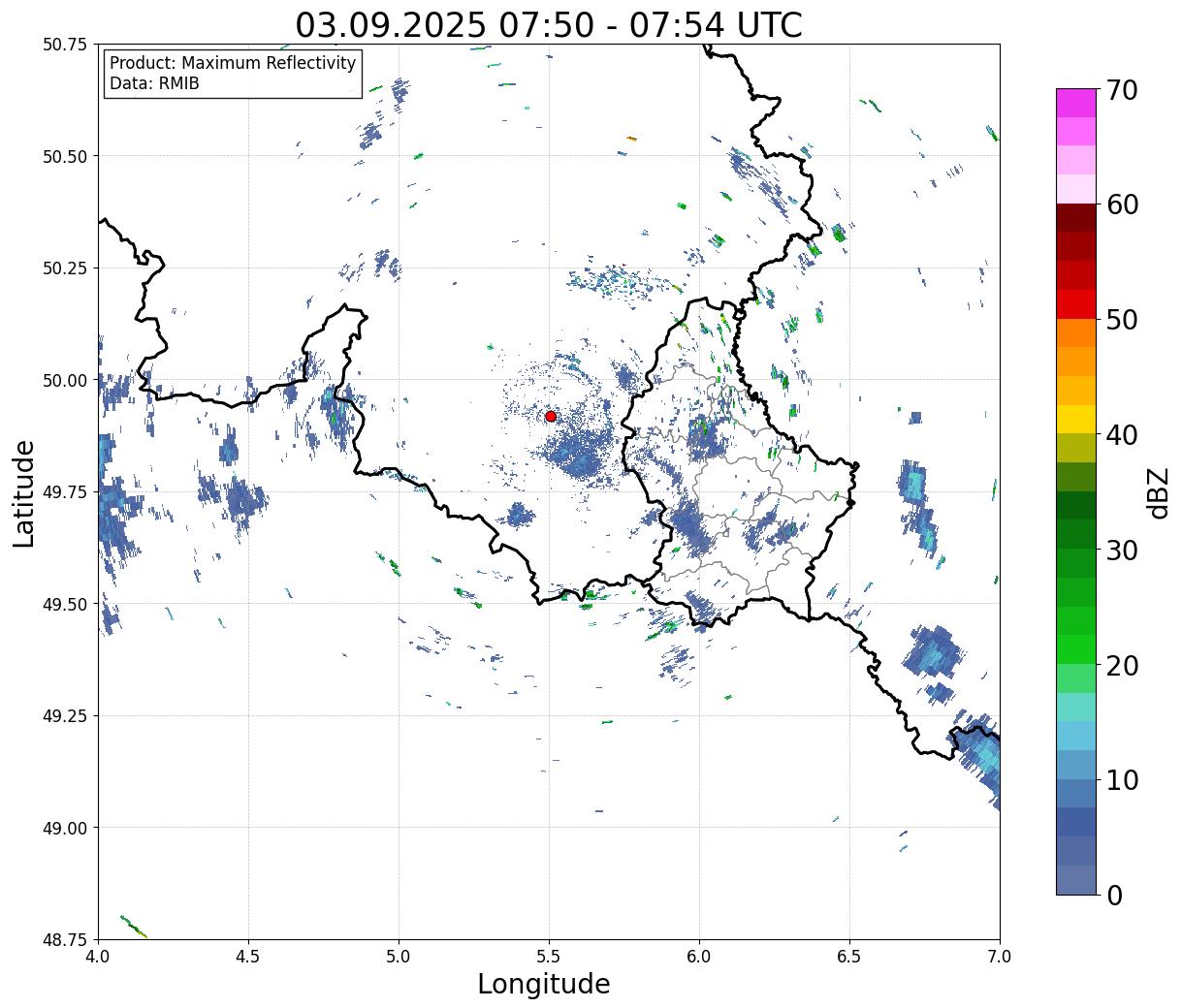Click the colorbar tick label 20

(1121, 665)
